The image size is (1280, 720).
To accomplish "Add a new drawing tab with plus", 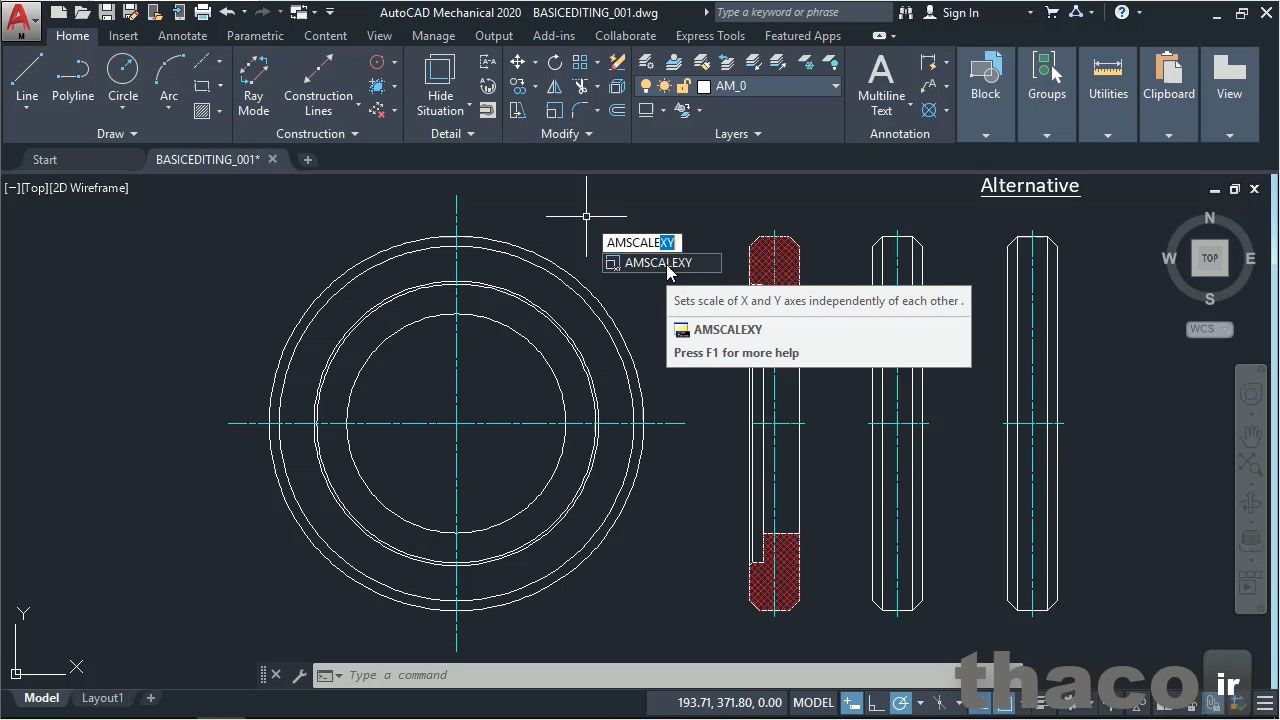I will pos(308,160).
